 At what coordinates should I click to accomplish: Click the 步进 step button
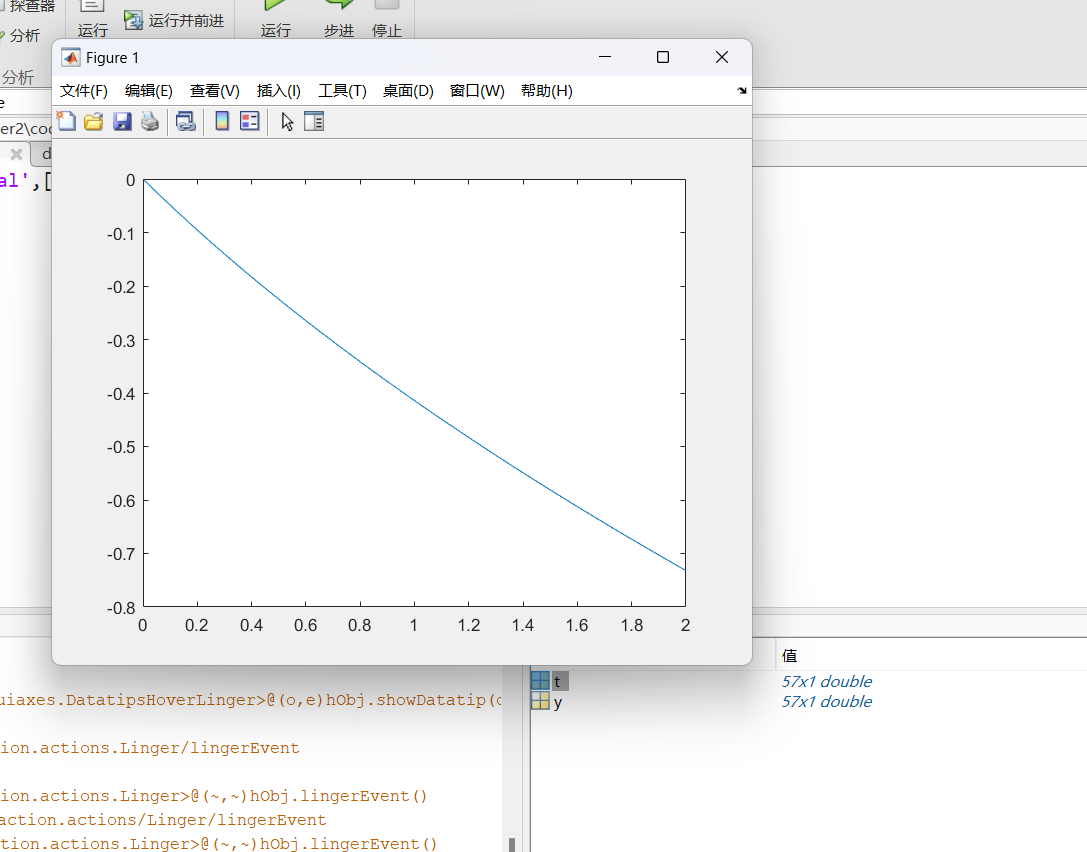339,19
